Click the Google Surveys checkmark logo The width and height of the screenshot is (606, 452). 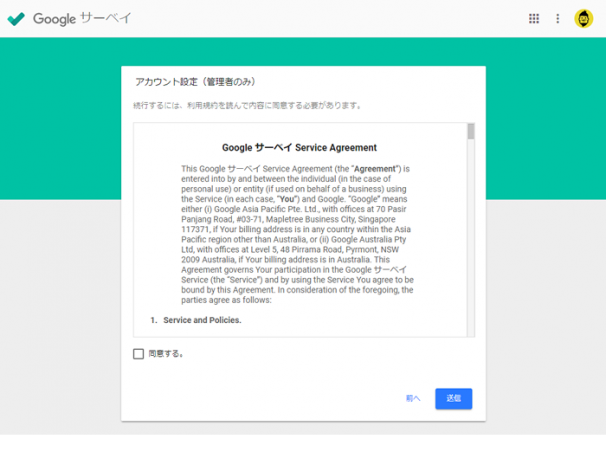click(16, 19)
